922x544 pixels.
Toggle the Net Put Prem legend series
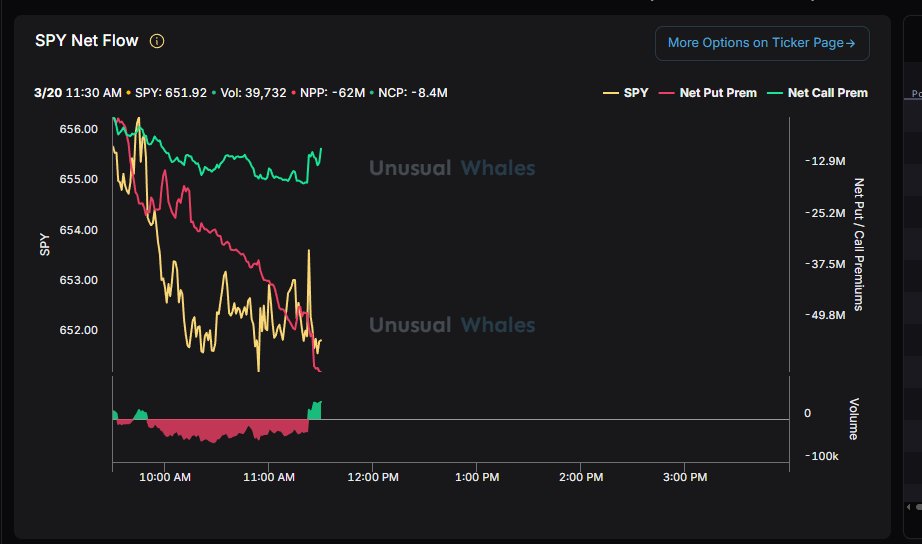click(708, 93)
